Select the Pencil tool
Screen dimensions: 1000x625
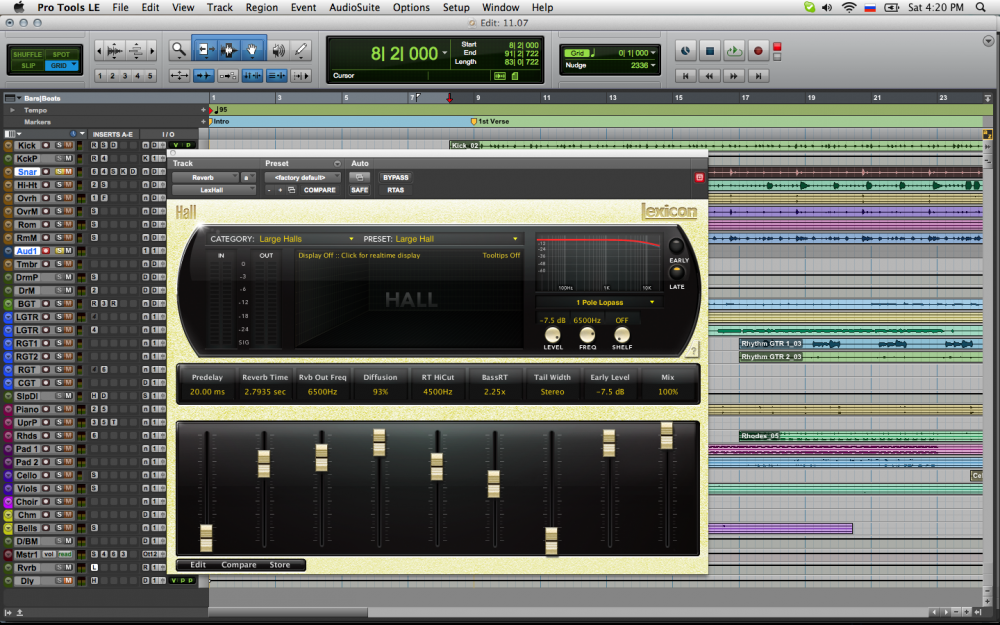[300, 50]
